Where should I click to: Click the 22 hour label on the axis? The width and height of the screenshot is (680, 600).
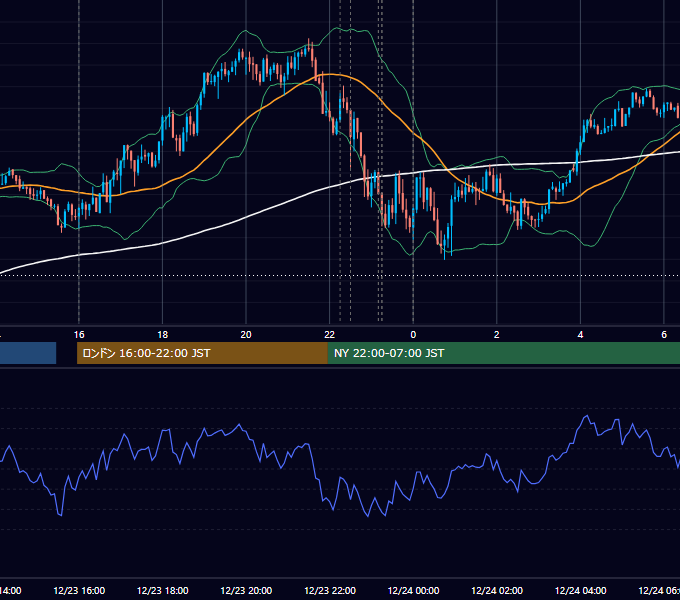330,334
